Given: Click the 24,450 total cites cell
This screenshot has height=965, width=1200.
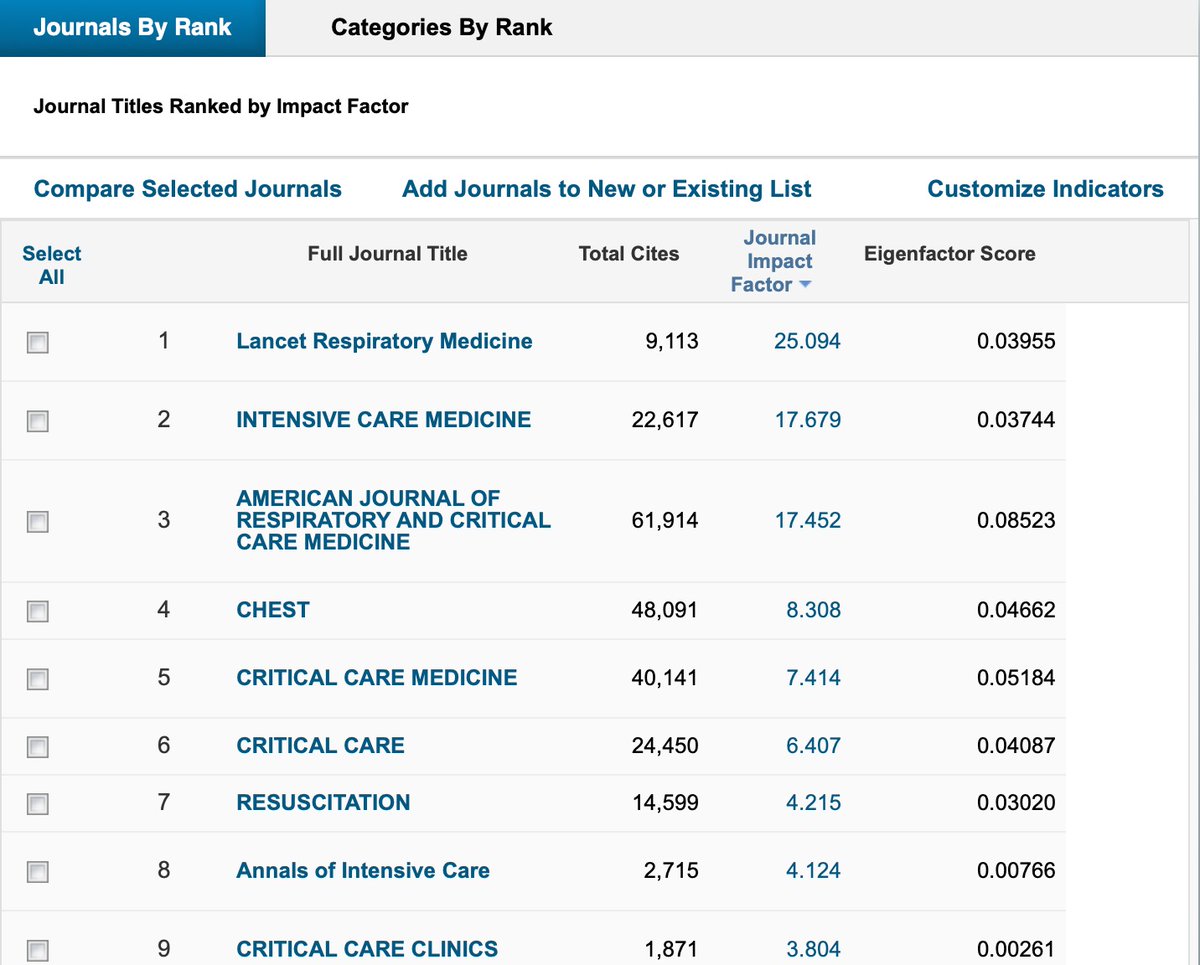Looking at the screenshot, I should pos(665,745).
